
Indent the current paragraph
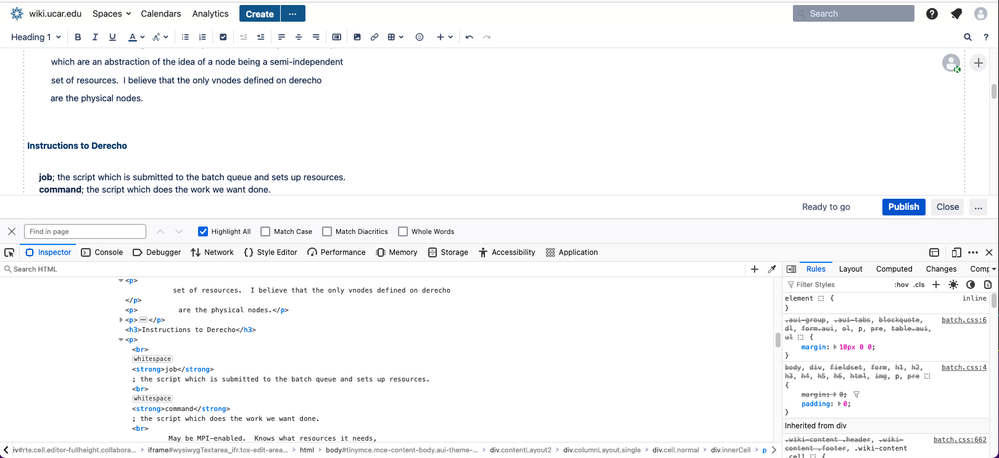(261, 37)
